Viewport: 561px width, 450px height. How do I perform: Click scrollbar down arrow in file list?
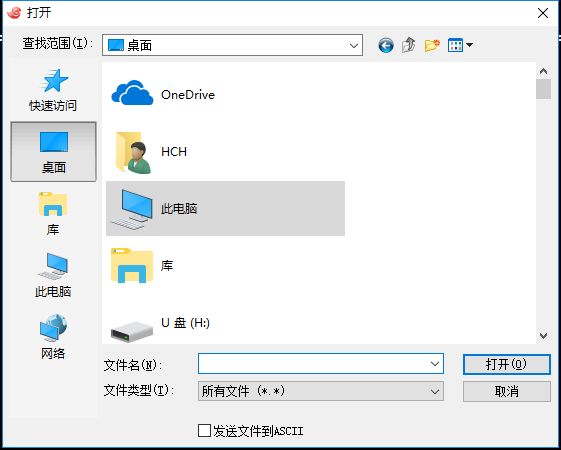(x=543, y=336)
